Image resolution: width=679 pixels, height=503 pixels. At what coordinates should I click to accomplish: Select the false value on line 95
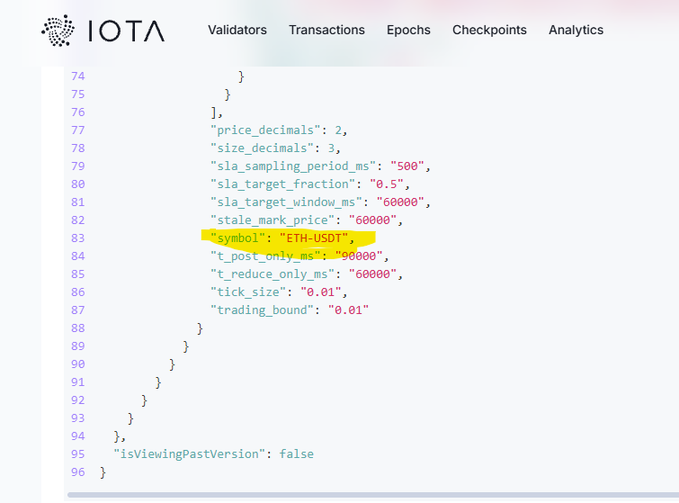[297, 454]
